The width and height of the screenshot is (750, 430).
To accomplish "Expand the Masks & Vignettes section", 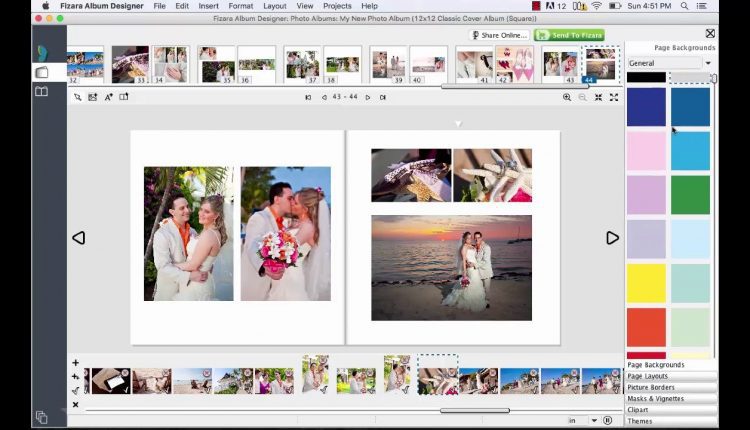I will point(670,398).
